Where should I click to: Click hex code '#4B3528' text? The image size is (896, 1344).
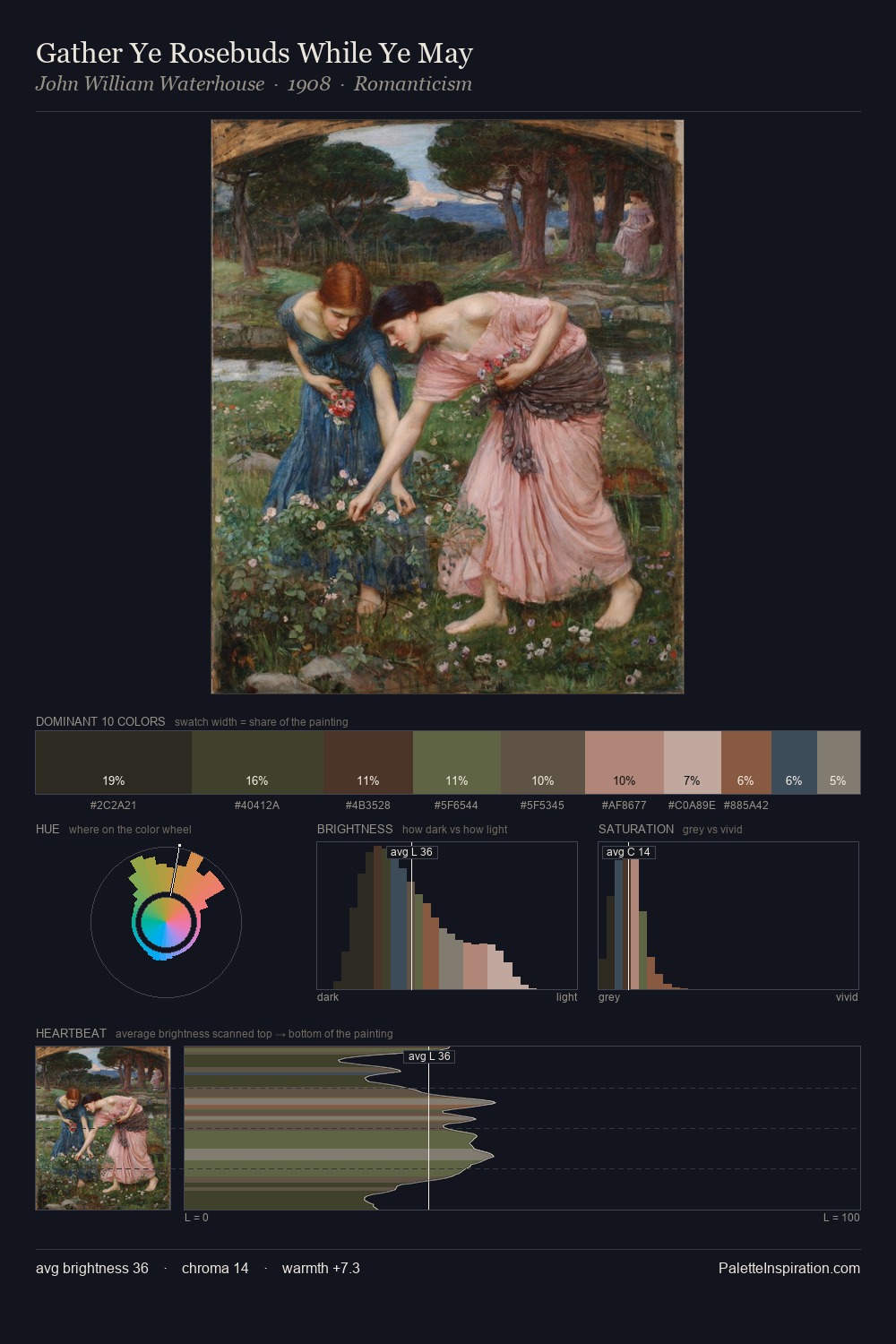tap(368, 805)
